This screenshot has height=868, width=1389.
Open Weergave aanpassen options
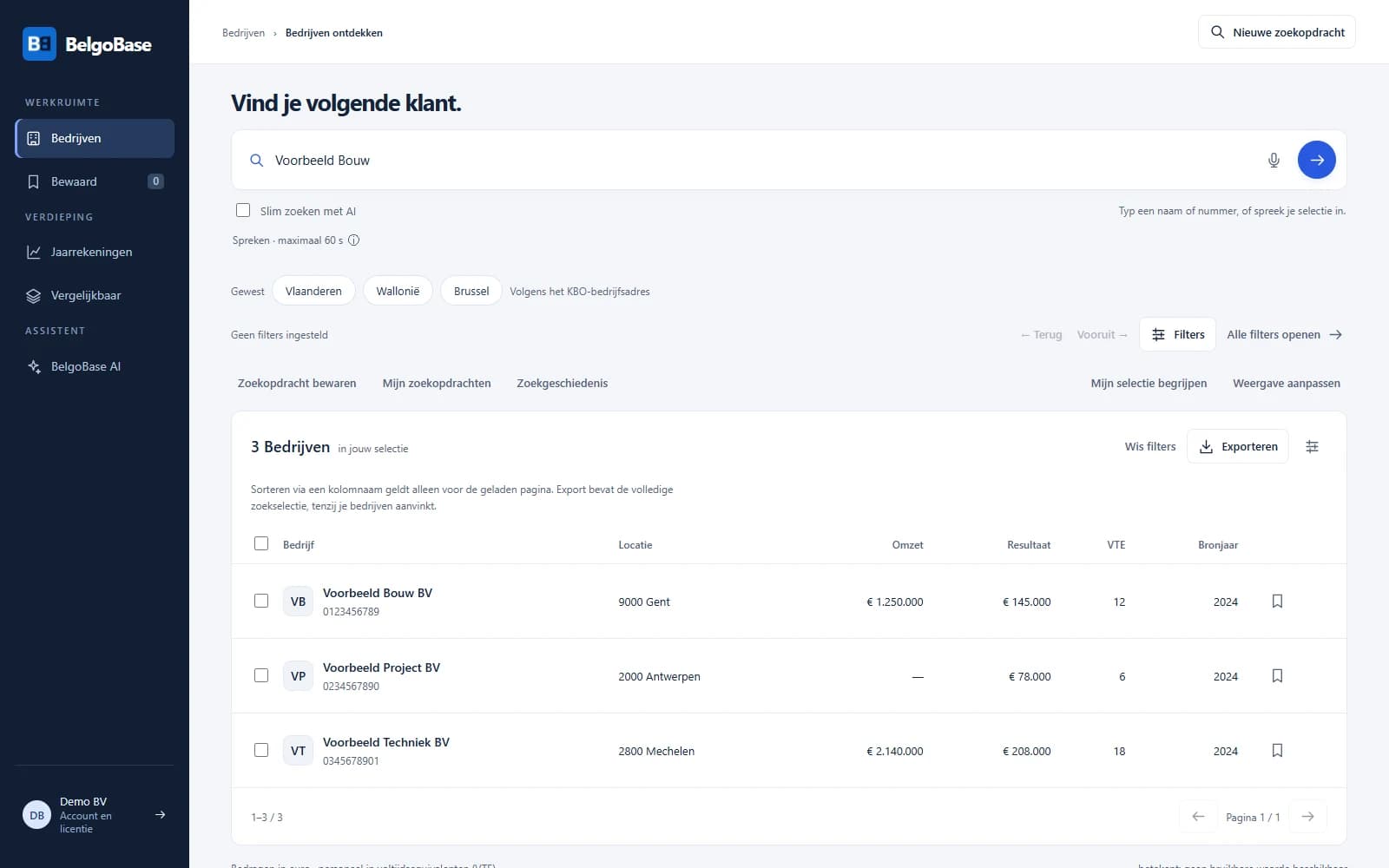click(1286, 383)
